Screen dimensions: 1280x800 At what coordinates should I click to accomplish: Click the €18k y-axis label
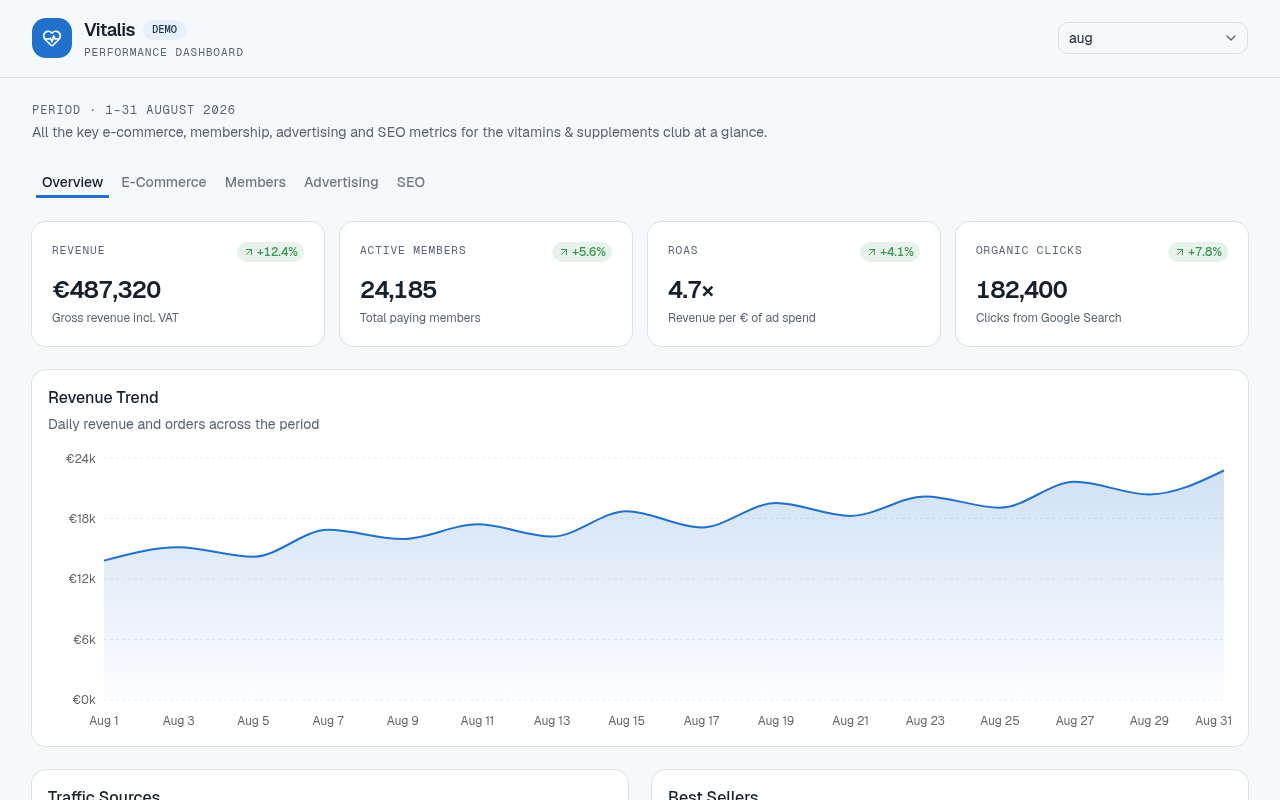point(82,518)
